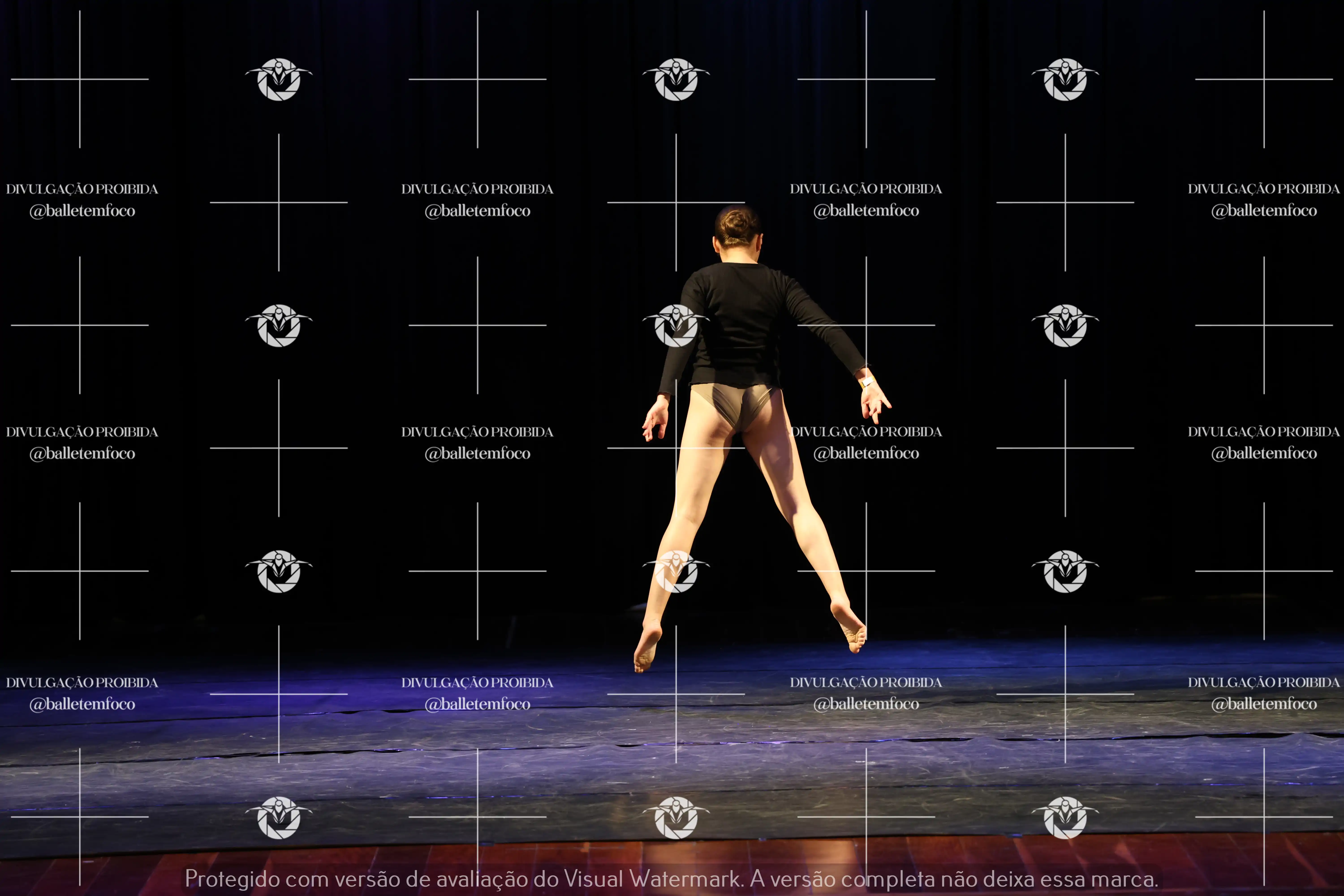Screen dimensions: 1344x896
Task: Click the word 'Protegido' in the bottom caption
Action: 232,879
